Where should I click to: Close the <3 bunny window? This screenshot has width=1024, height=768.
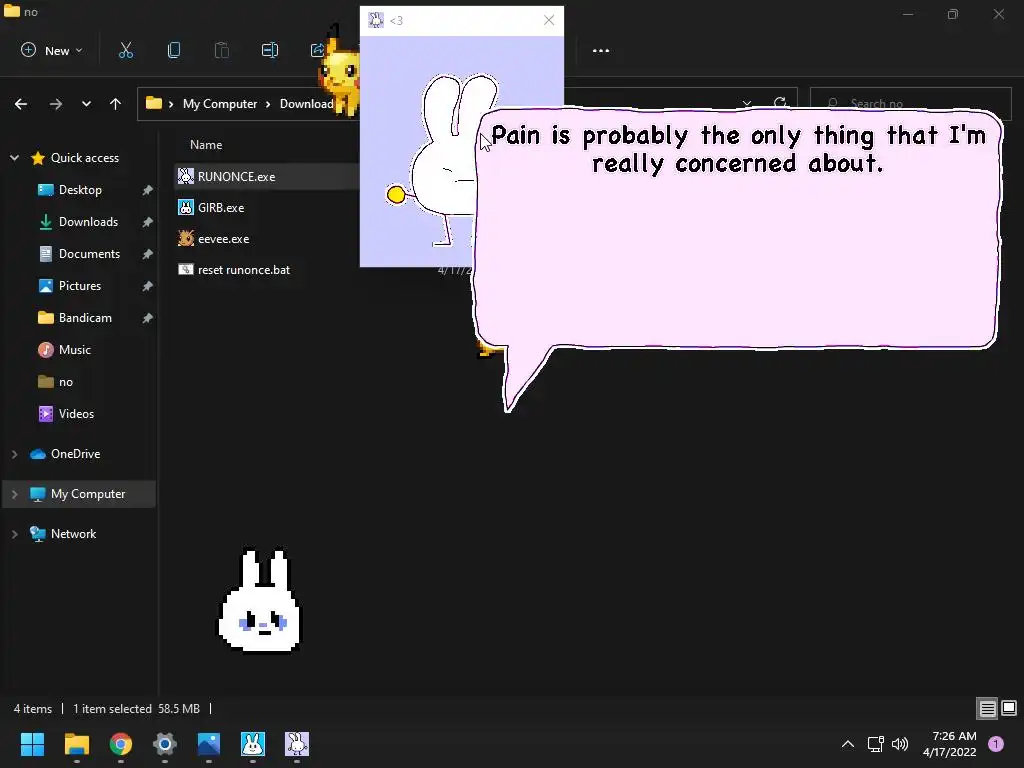tap(549, 20)
